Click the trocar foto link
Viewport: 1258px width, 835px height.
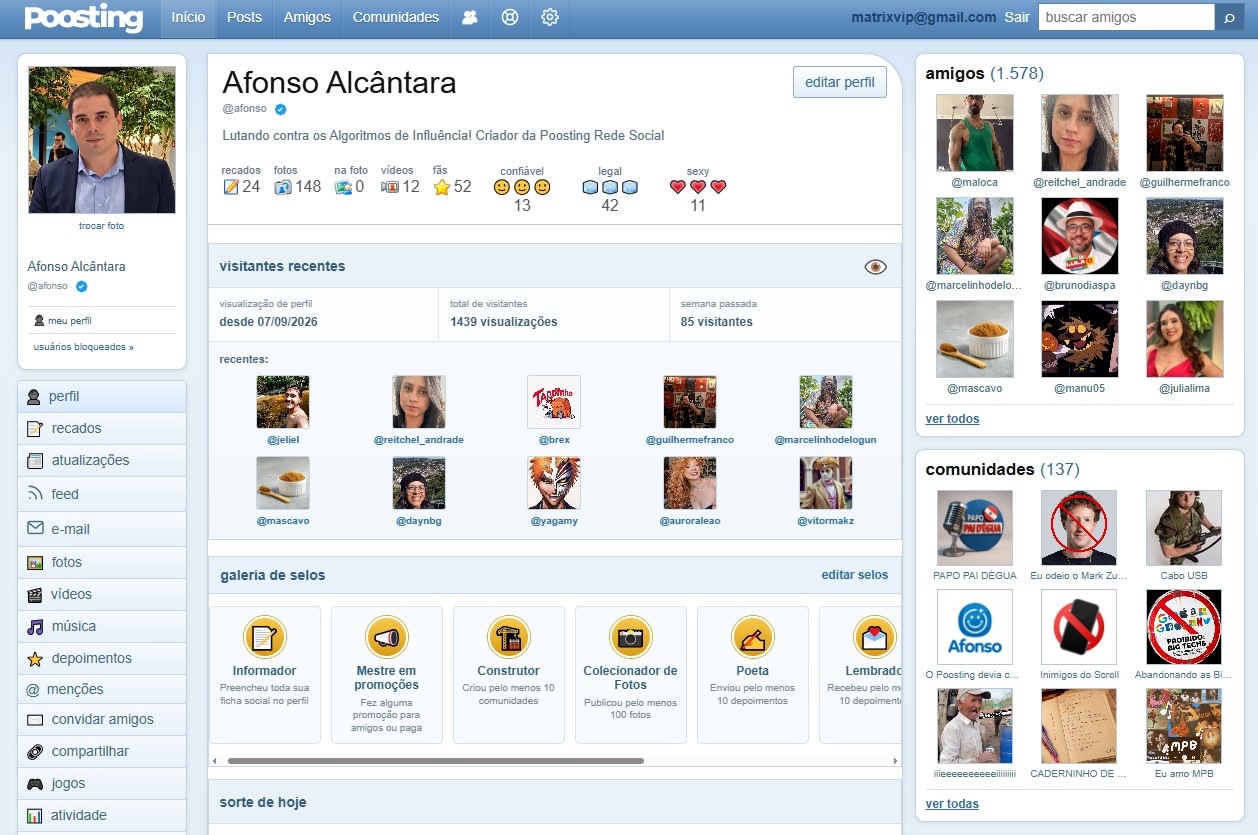102,226
